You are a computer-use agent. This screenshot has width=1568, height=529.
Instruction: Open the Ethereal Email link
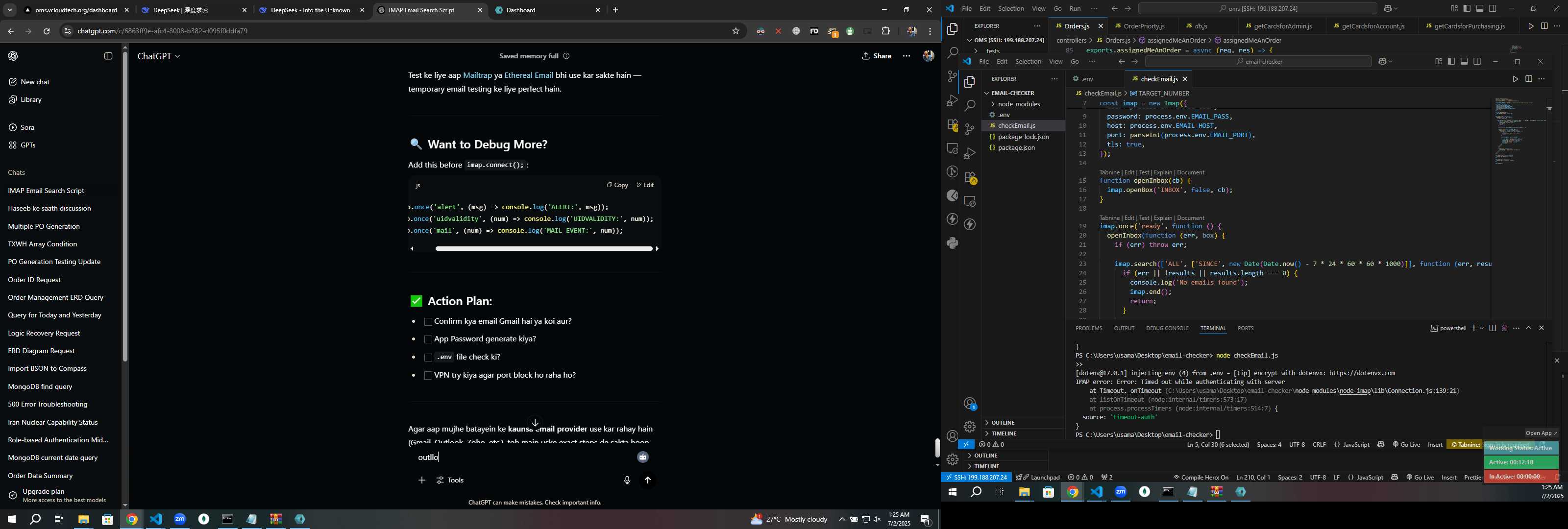tap(528, 75)
